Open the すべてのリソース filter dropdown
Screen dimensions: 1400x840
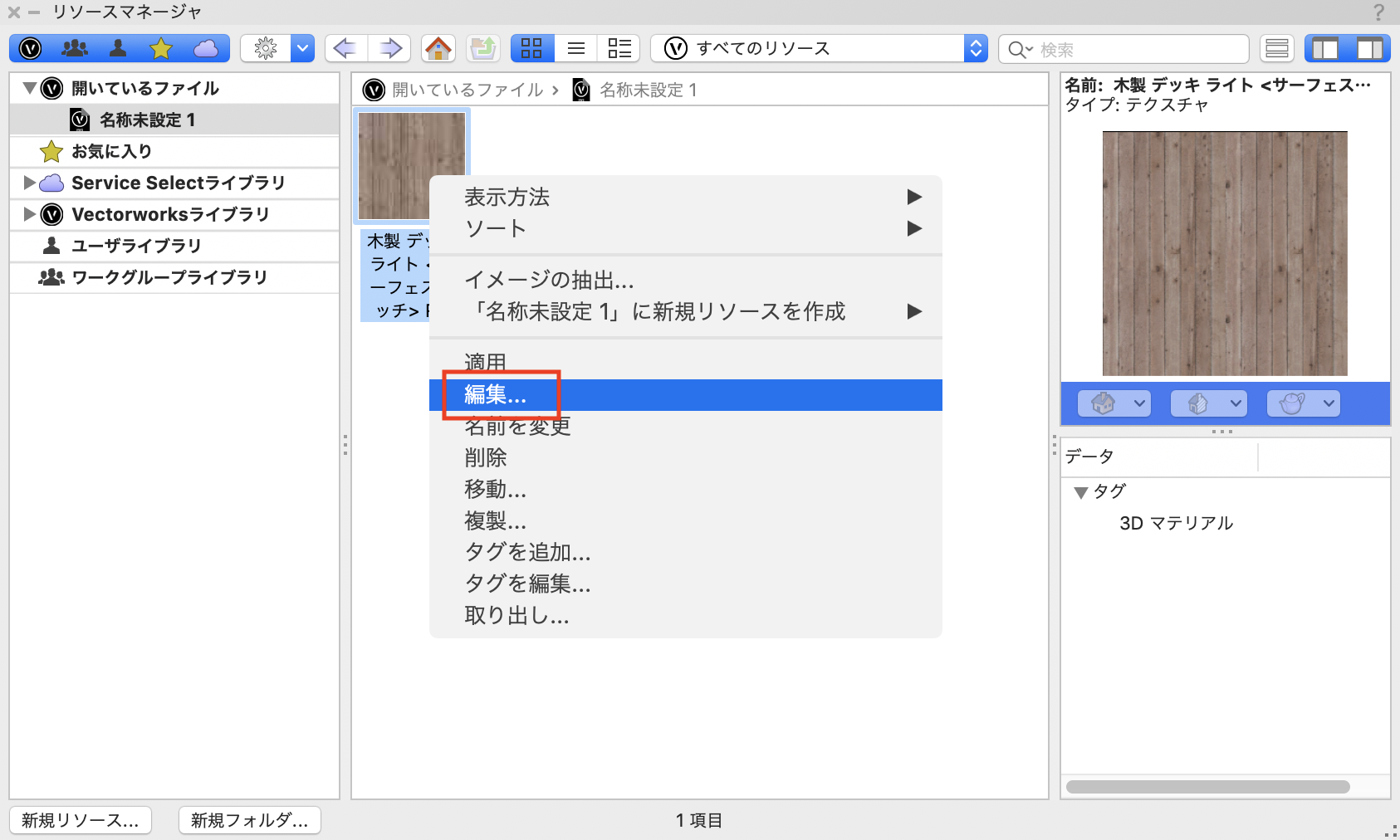coord(976,47)
